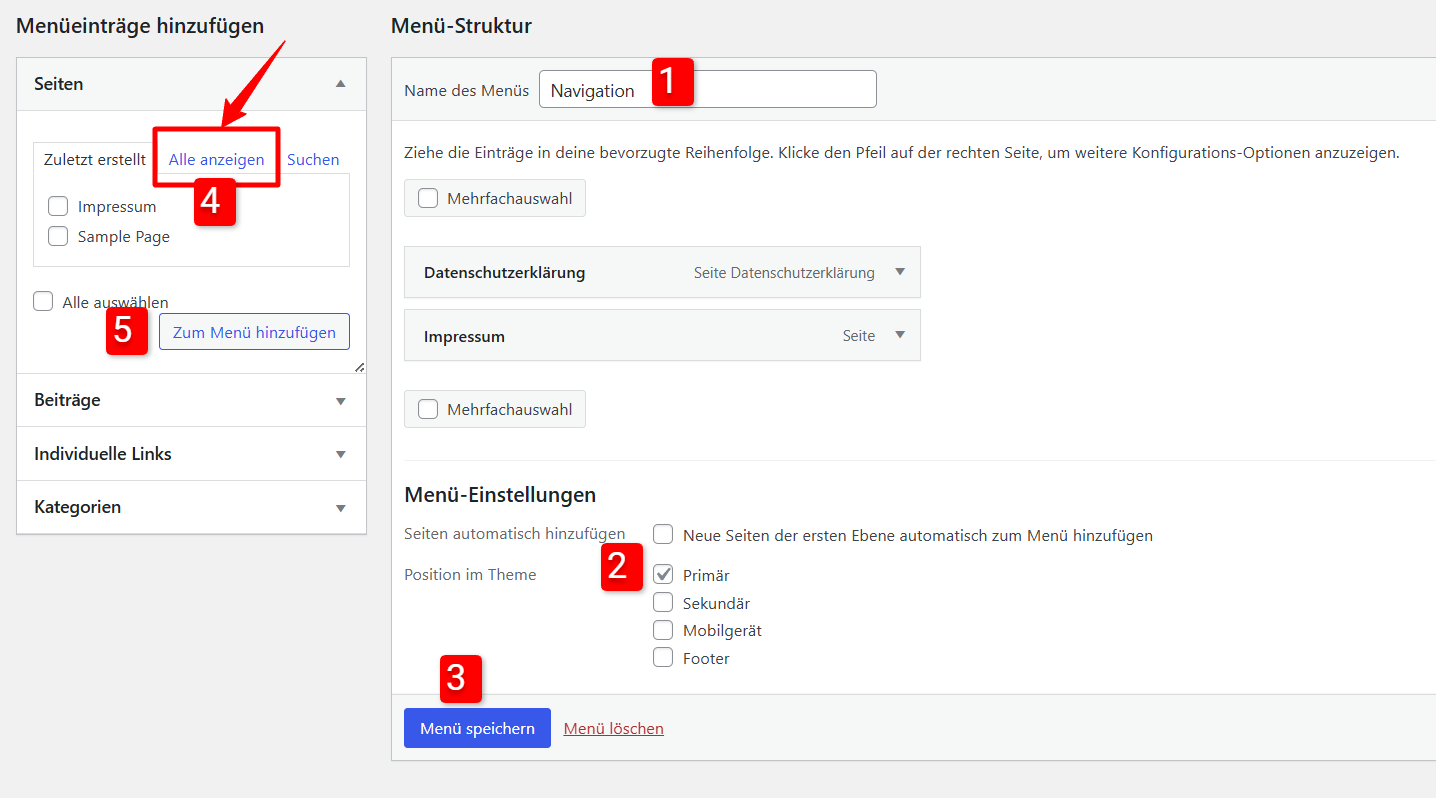Open Datenschutzerklärung menu item options arrow

pos(899,272)
